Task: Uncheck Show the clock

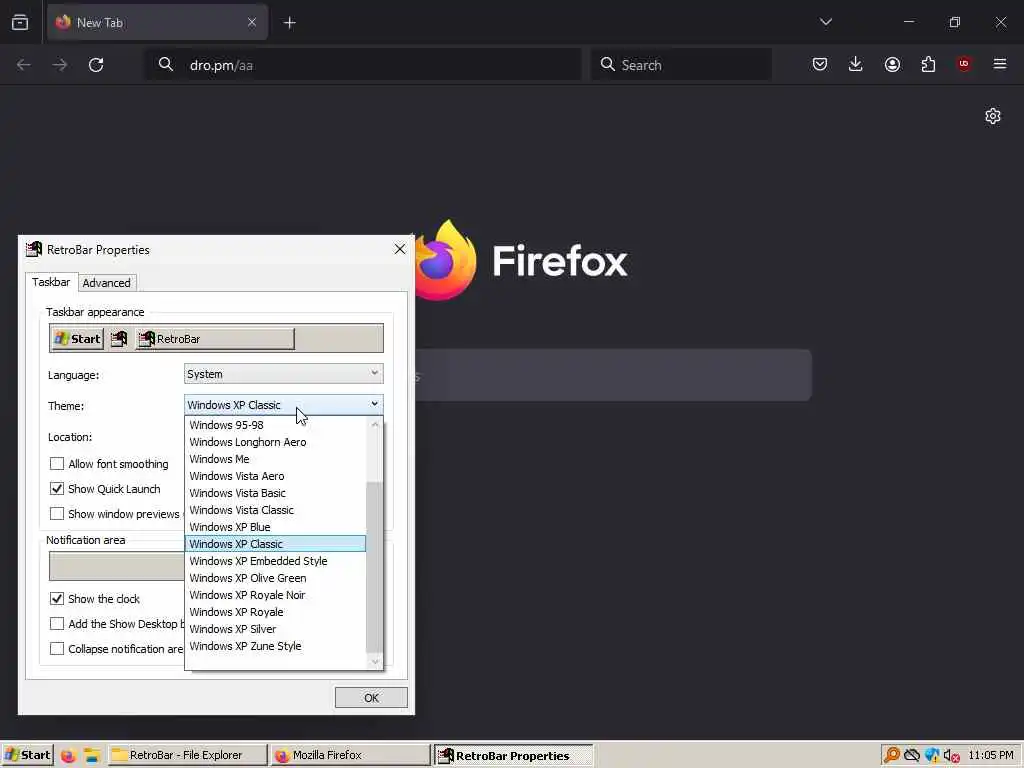Action: tap(57, 599)
